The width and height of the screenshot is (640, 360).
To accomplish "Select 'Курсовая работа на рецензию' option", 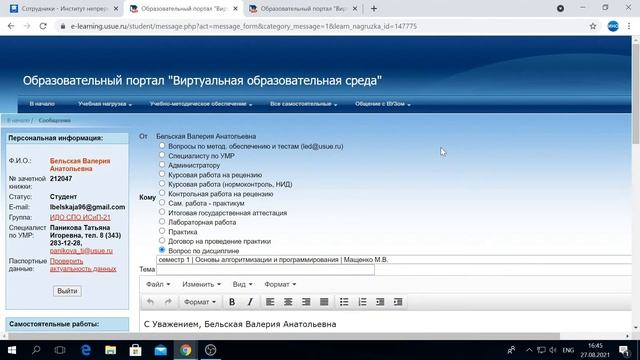I will point(162,174).
